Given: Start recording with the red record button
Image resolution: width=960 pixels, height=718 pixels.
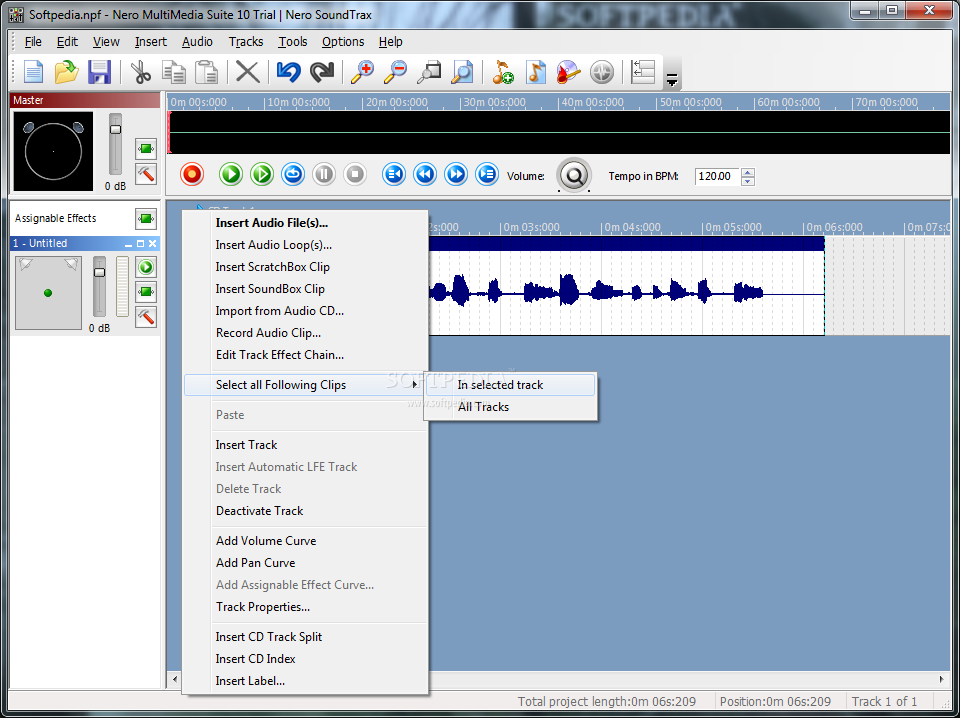Looking at the screenshot, I should click(x=192, y=175).
